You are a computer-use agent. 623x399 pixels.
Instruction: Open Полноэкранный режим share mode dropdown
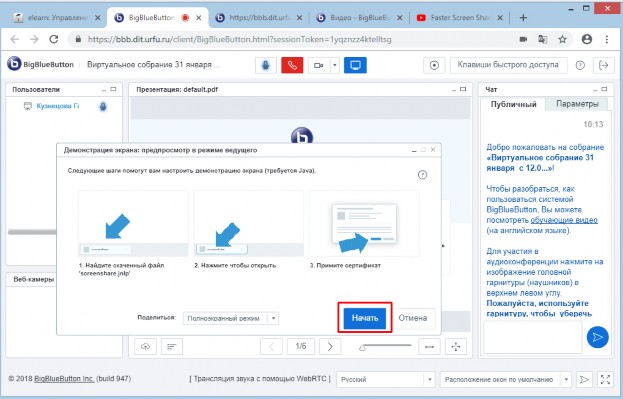tap(230, 318)
